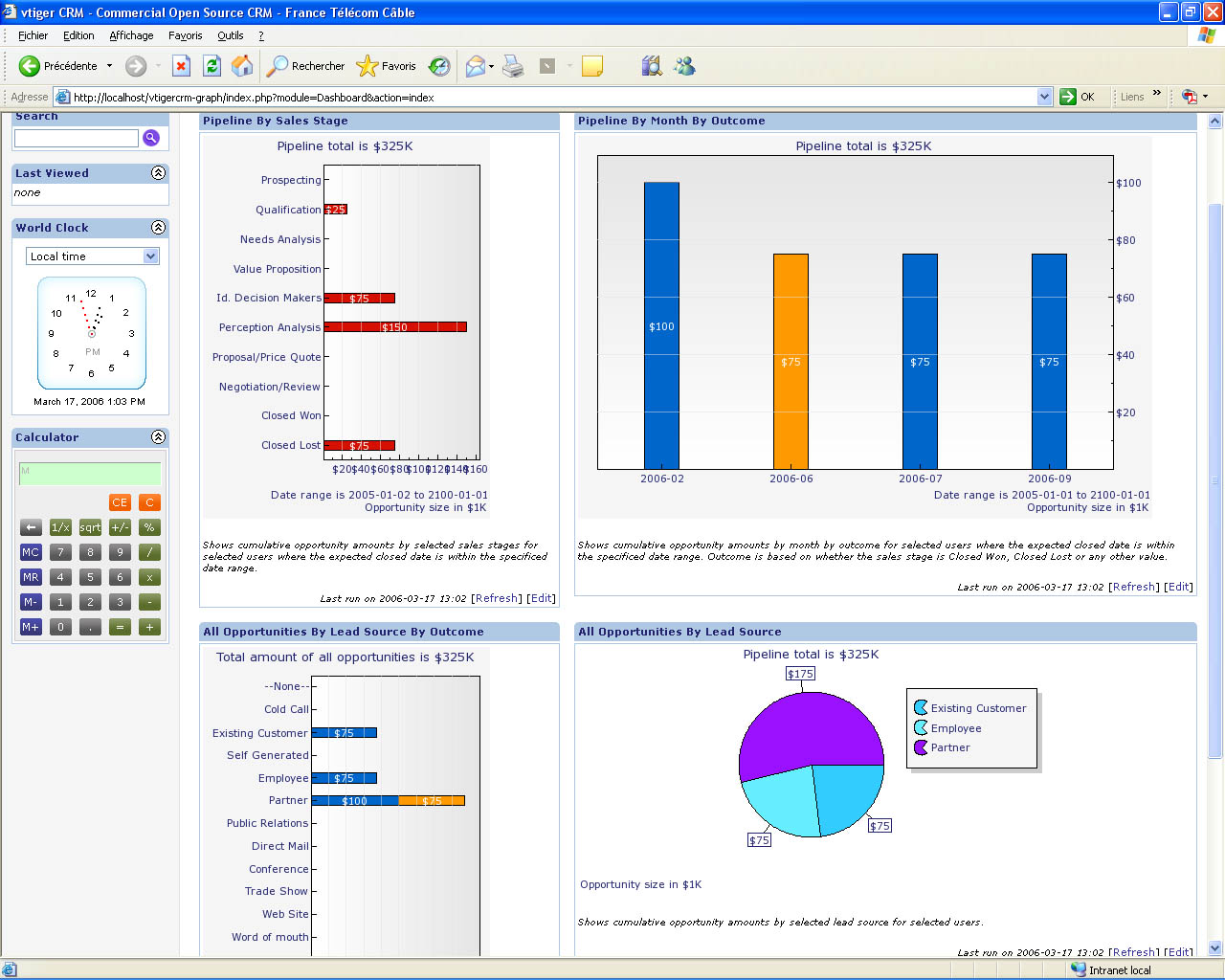Click the calculator 0 key
Image resolution: width=1225 pixels, height=980 pixels.
(60, 627)
